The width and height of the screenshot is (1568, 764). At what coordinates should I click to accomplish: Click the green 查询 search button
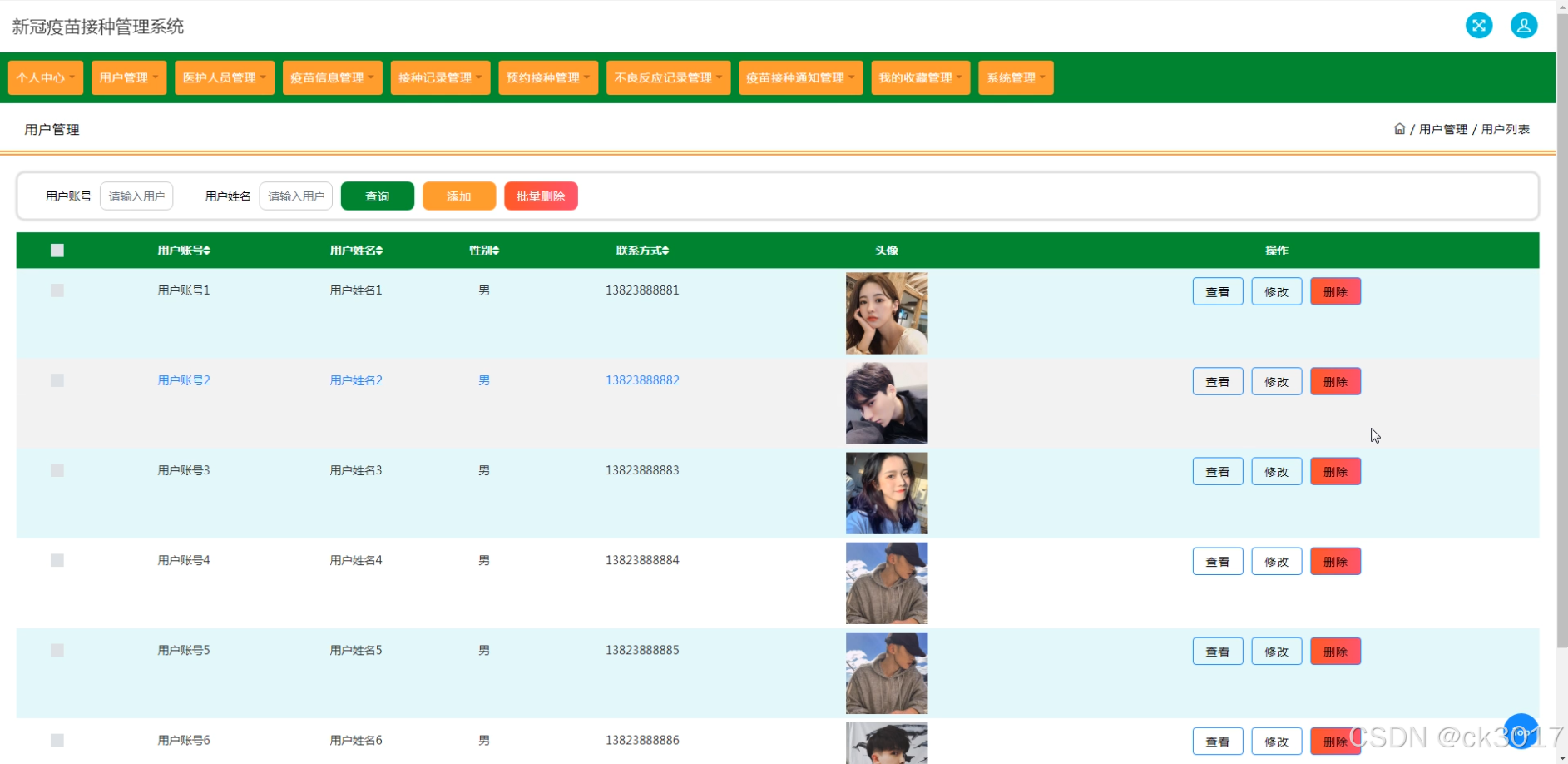tap(378, 196)
